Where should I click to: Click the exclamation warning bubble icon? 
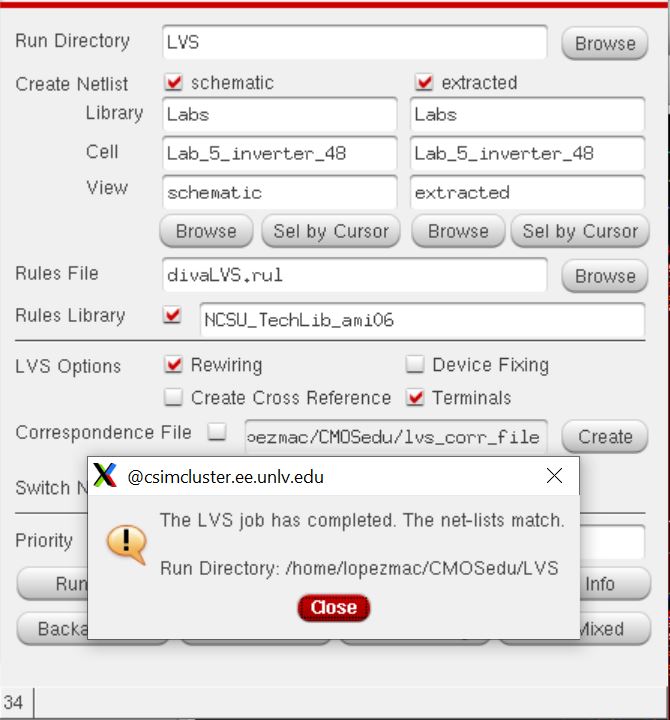point(127,544)
